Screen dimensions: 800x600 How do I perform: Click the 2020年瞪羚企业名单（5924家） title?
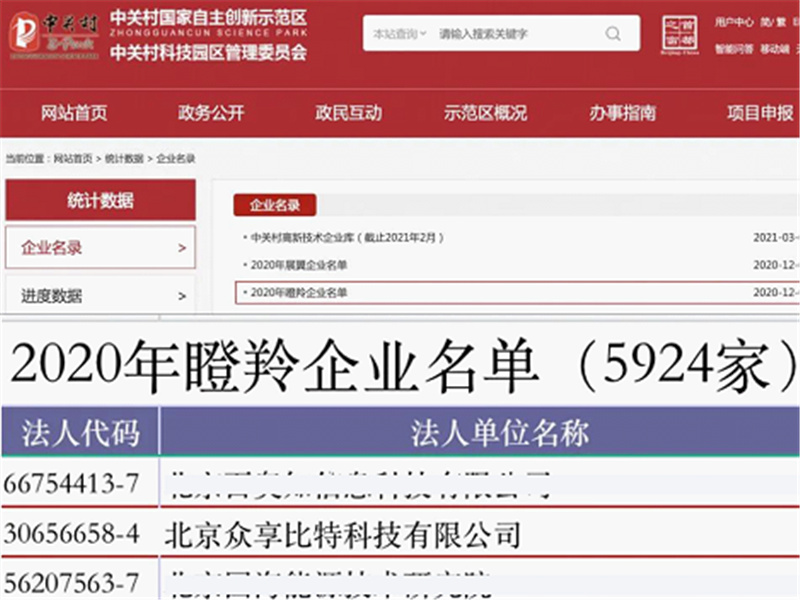(x=403, y=365)
